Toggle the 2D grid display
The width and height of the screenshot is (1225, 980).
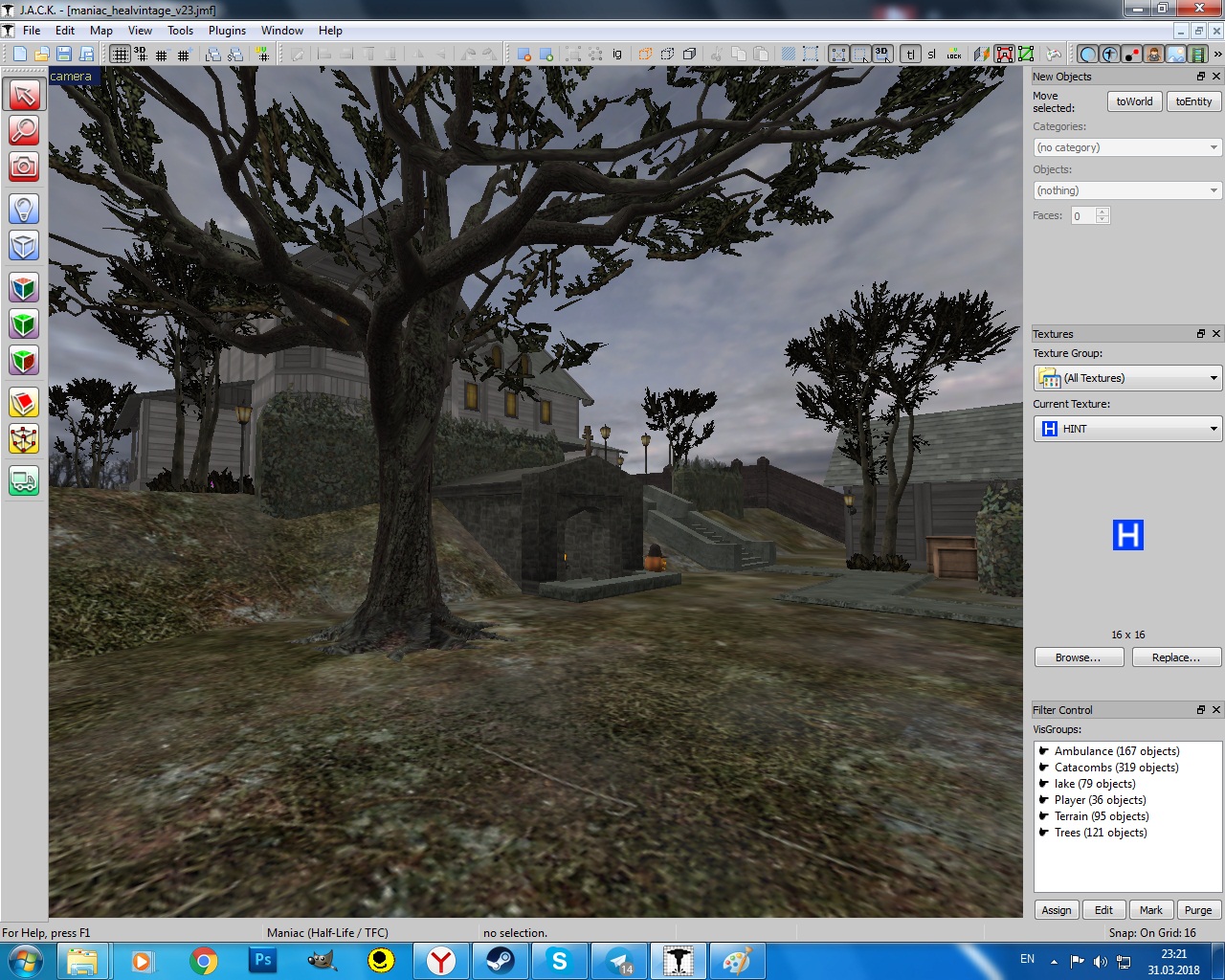[x=120, y=54]
